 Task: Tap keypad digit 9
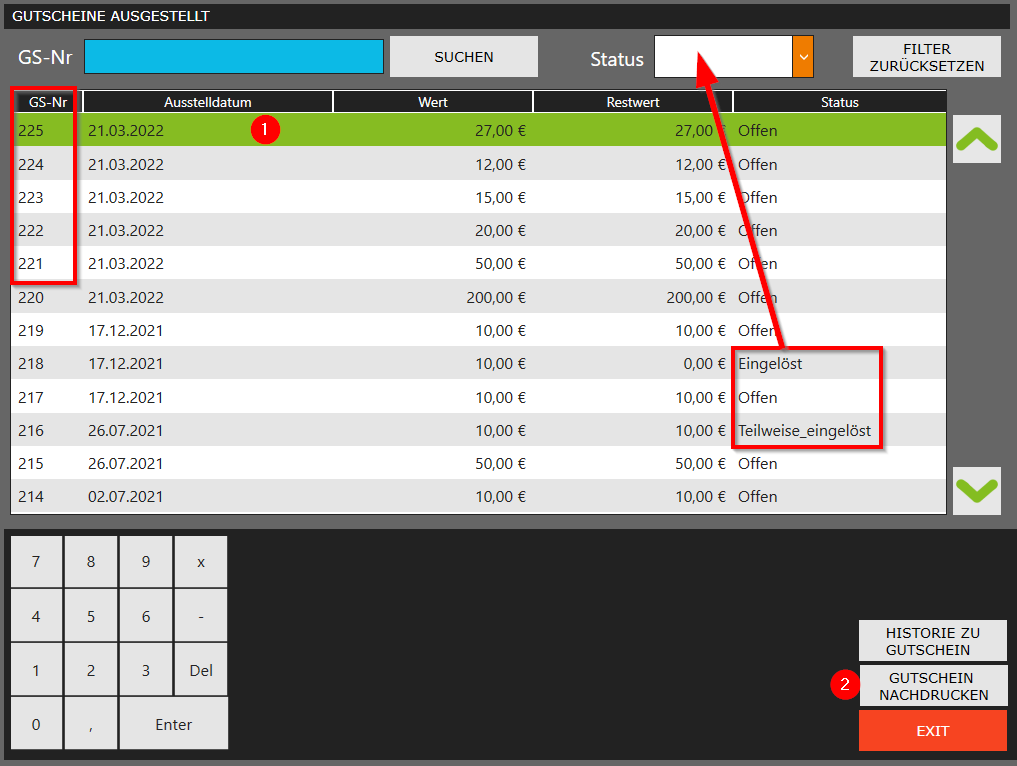pos(146,561)
